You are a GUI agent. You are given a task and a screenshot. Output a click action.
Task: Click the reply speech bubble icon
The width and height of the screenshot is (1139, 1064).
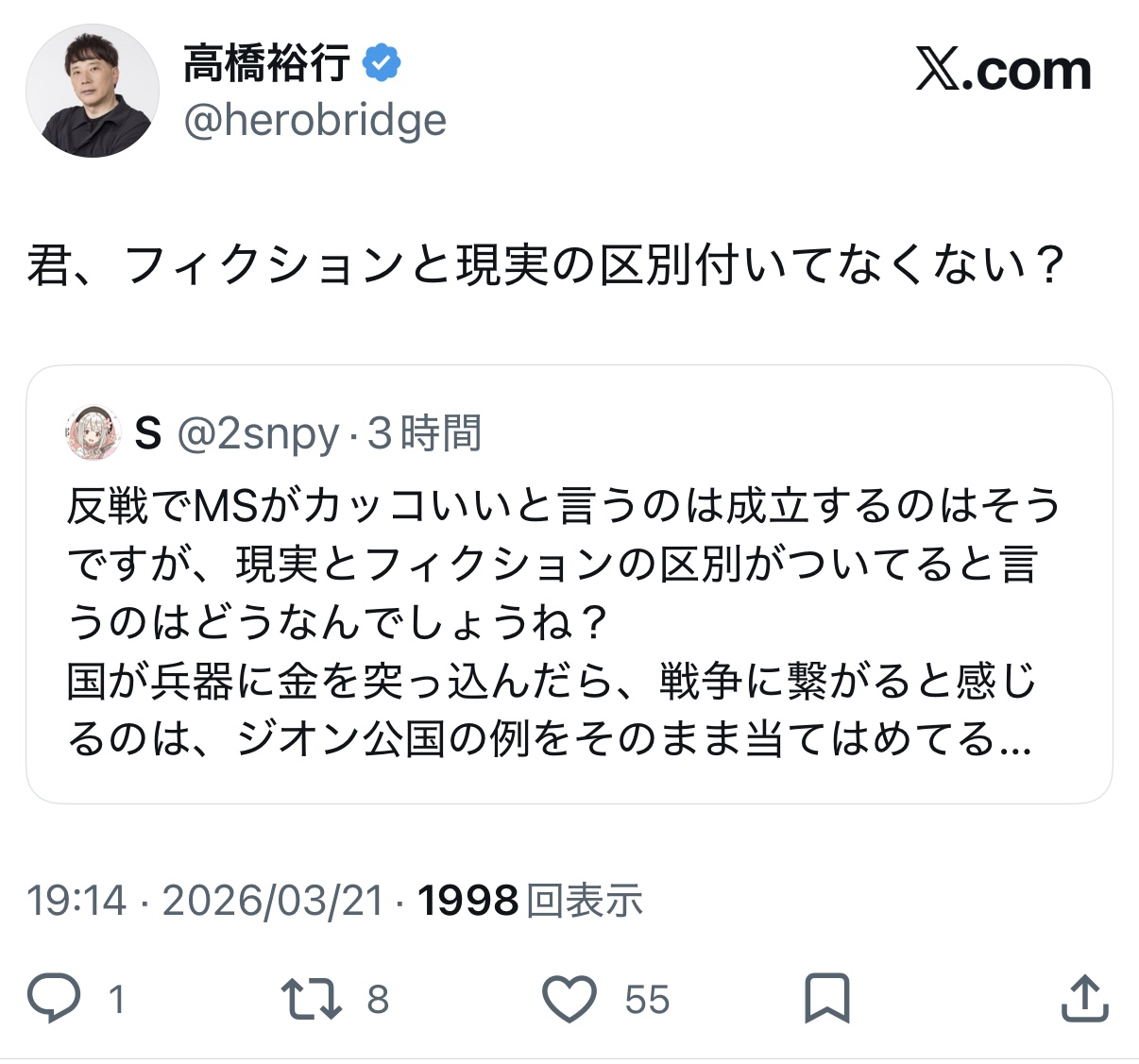pyautogui.click(x=54, y=999)
